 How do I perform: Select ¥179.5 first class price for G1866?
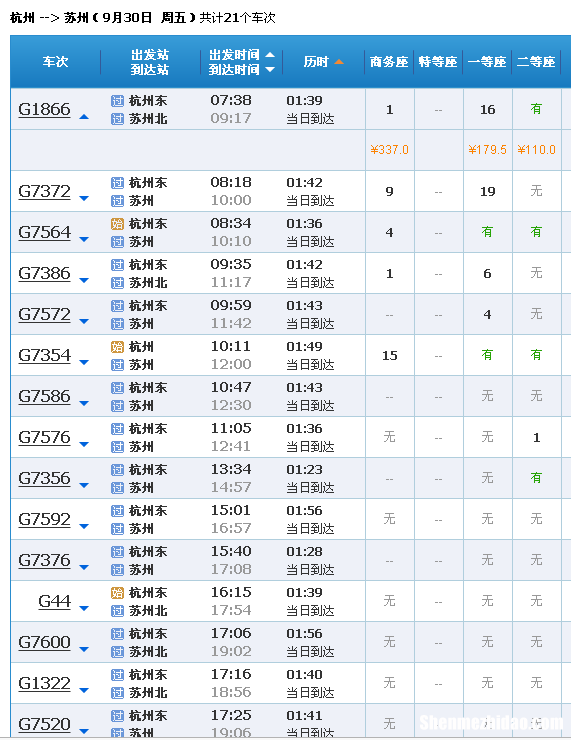point(487,150)
